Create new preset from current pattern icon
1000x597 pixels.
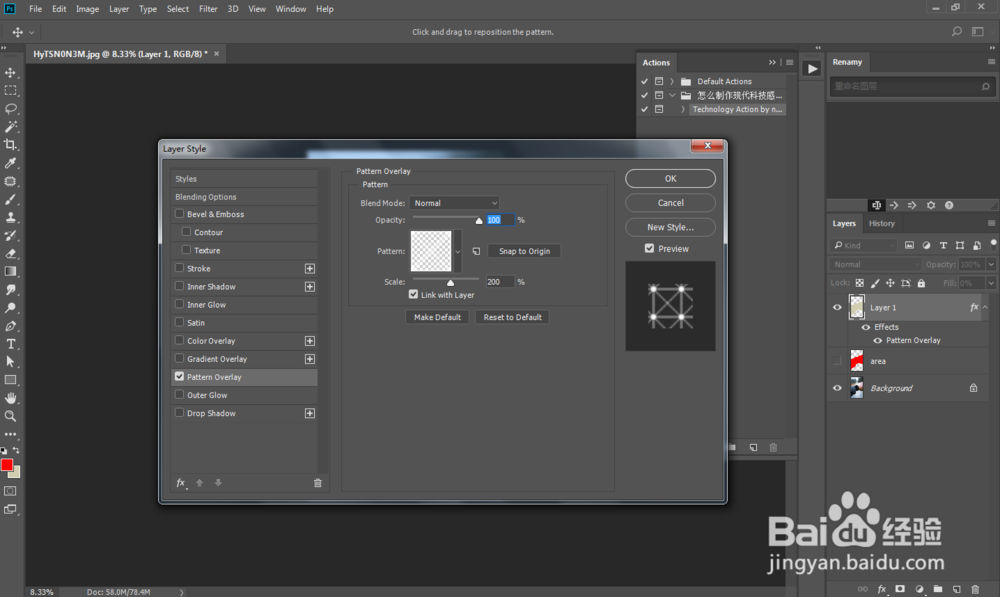point(476,251)
